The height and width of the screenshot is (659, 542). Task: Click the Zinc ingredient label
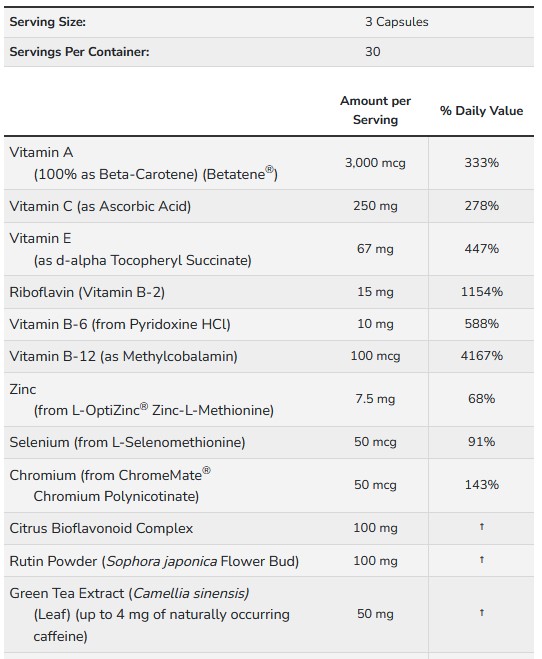(x=23, y=389)
